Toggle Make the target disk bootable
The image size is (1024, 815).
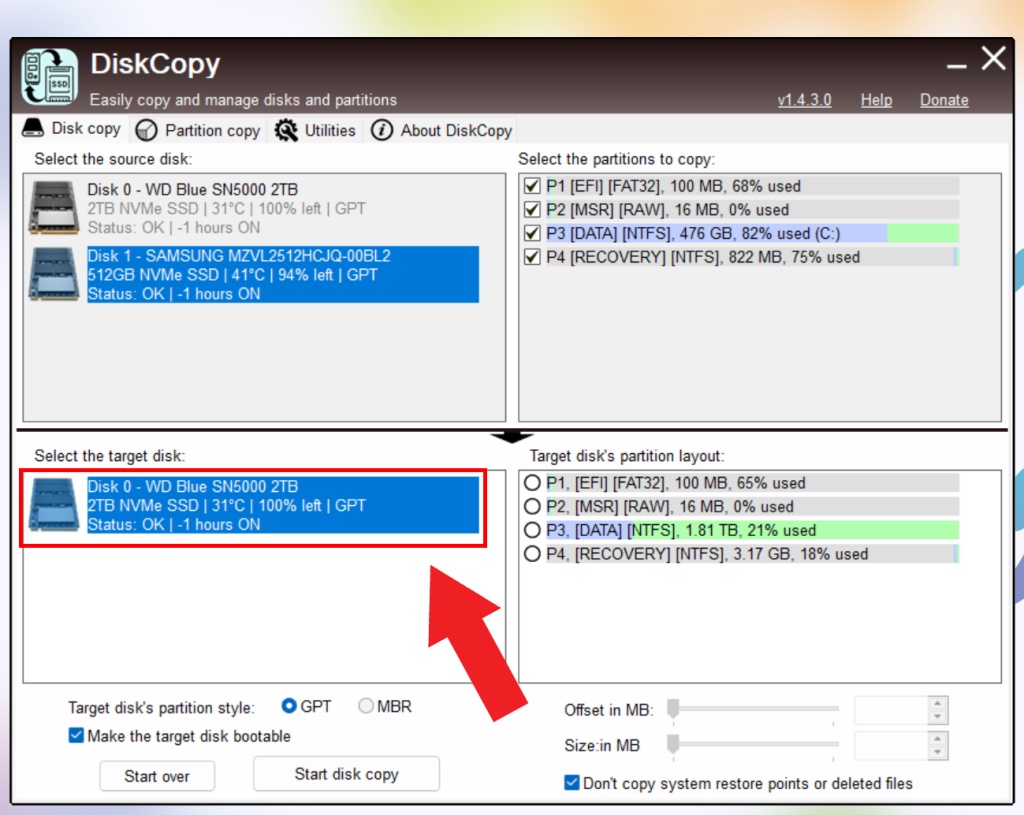click(76, 735)
